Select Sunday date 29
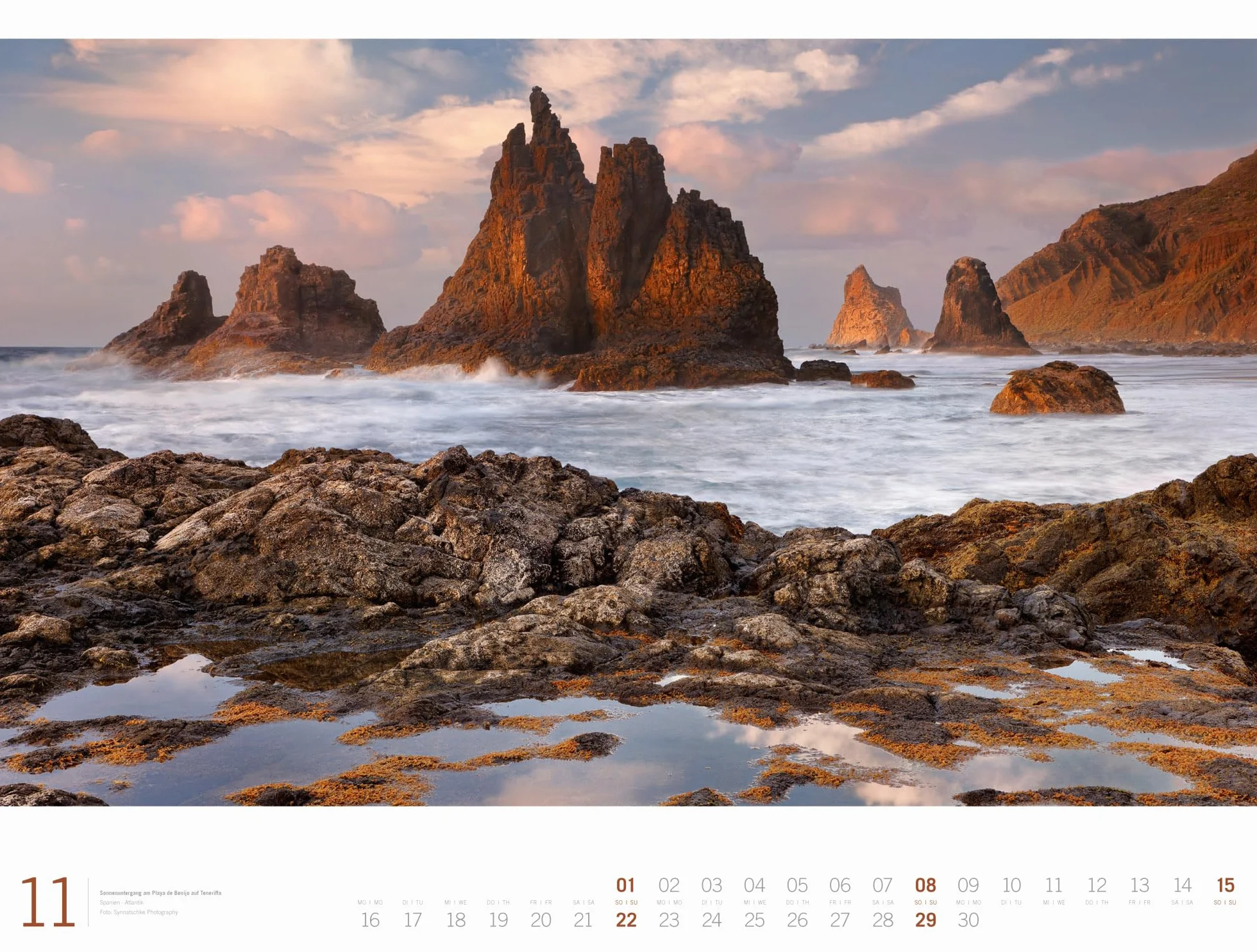 [925, 920]
